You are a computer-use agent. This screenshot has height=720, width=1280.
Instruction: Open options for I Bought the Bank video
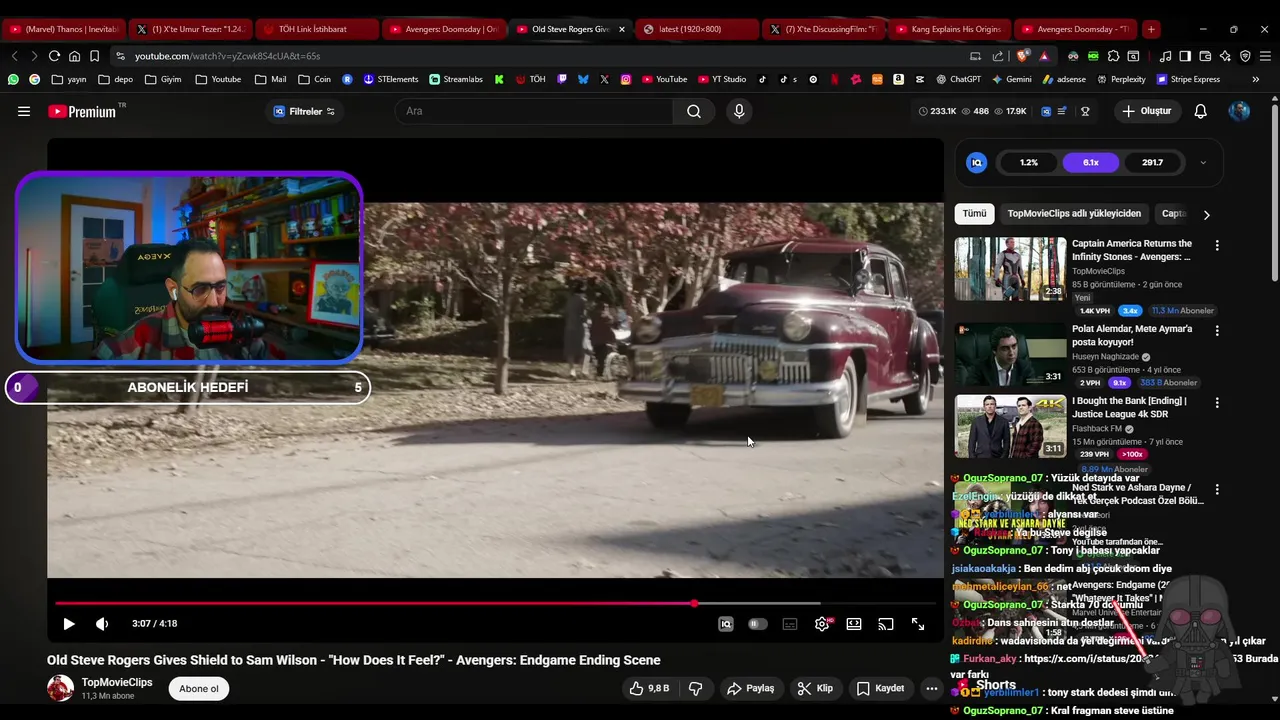1217,403
